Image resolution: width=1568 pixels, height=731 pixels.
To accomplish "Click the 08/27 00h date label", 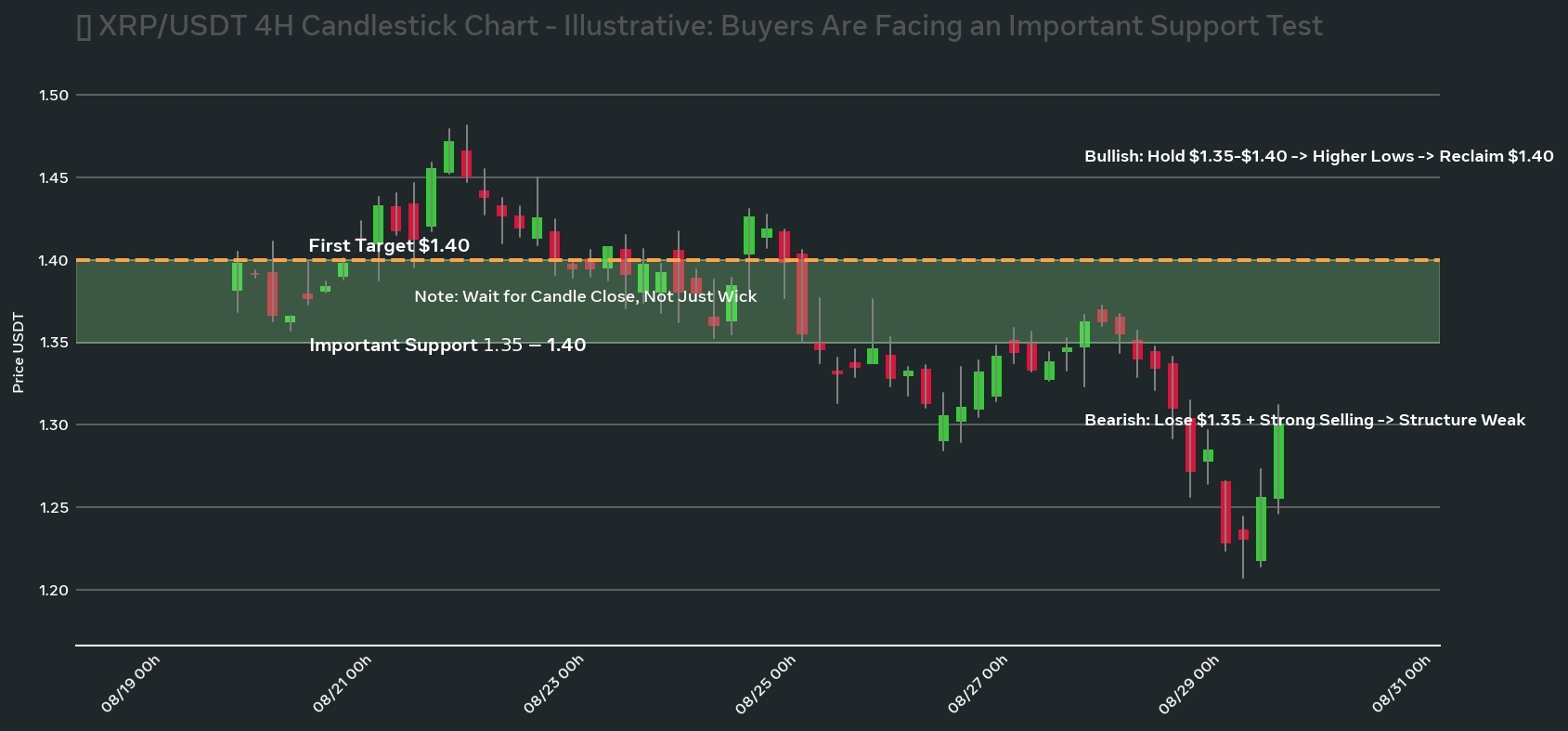I will (x=978, y=684).
